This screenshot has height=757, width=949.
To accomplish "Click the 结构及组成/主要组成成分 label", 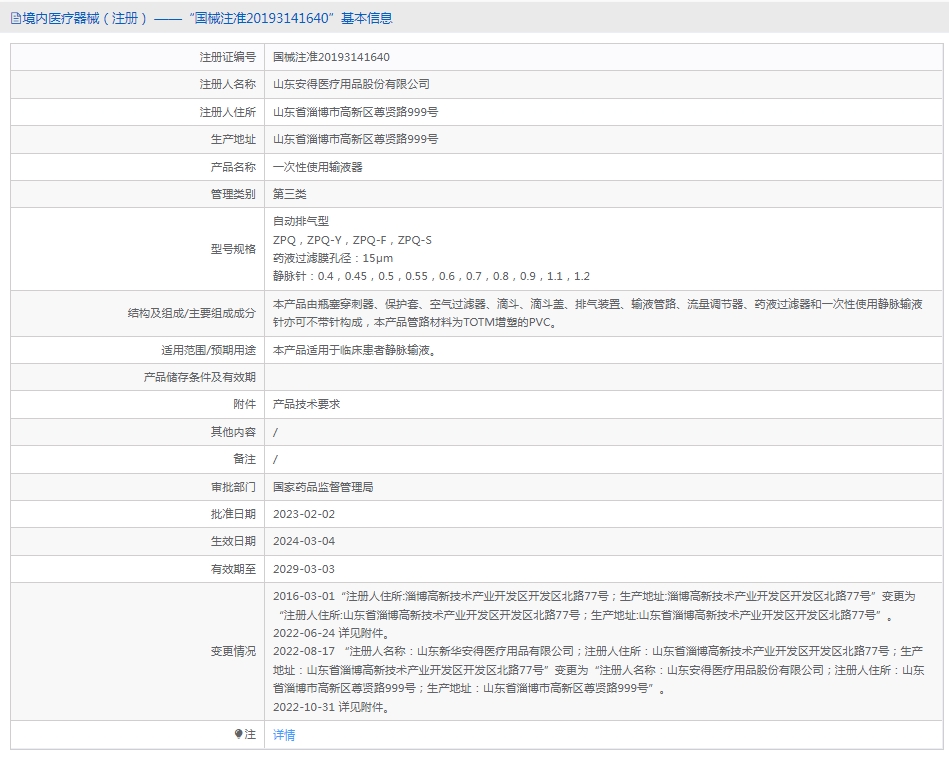I will 191,313.
